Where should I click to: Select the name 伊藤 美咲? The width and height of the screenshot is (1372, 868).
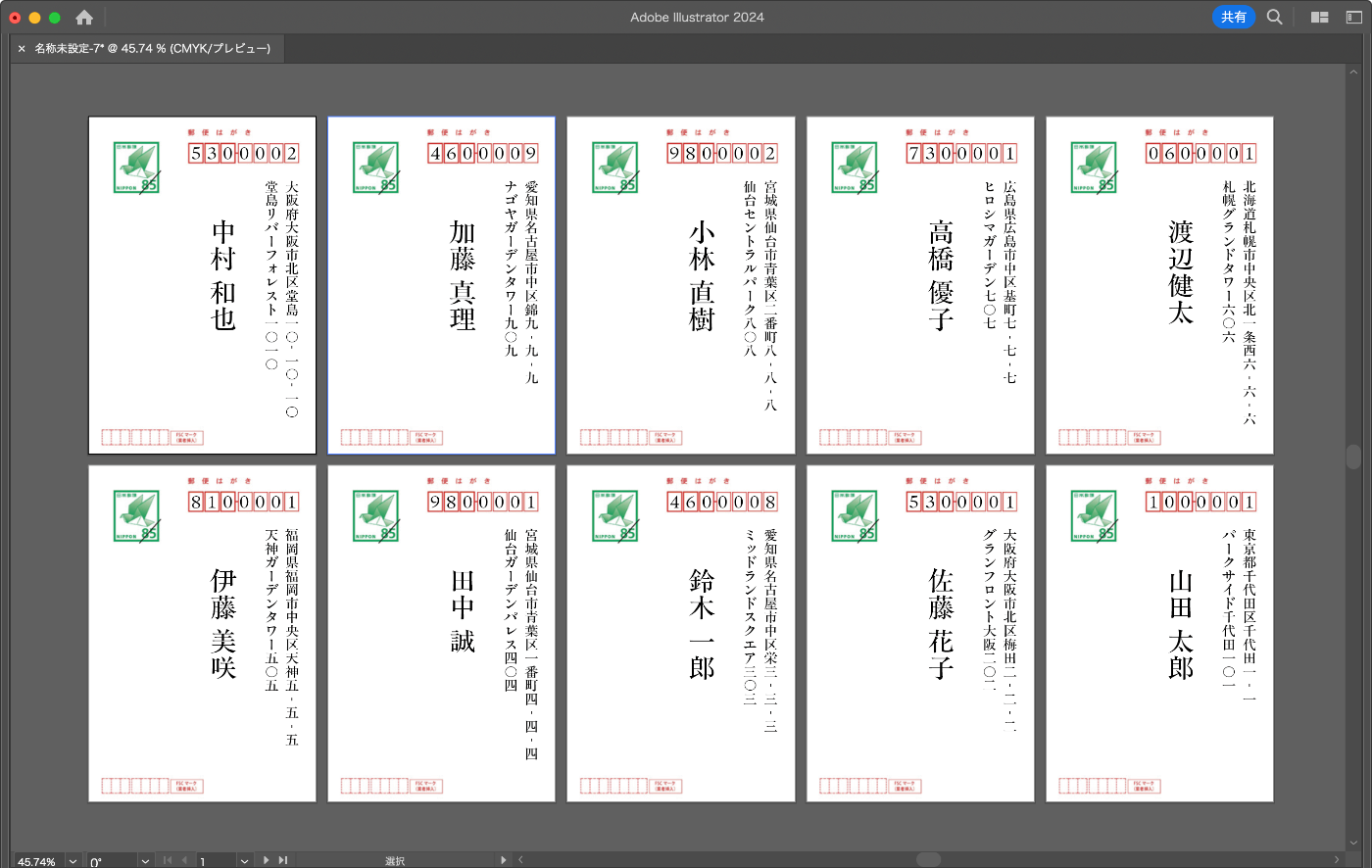coord(223,622)
